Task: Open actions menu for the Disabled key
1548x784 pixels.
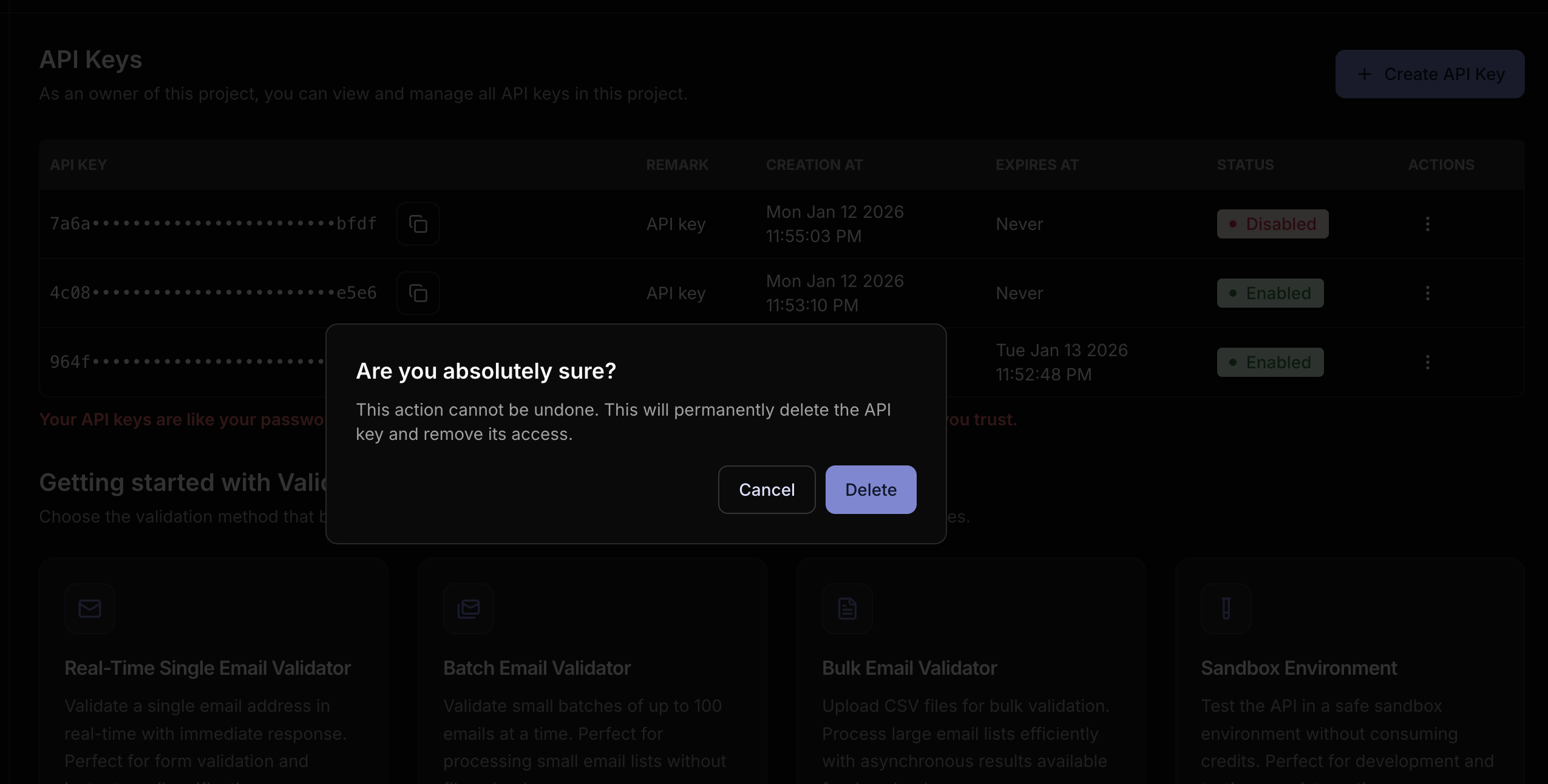Action: coord(1427,224)
